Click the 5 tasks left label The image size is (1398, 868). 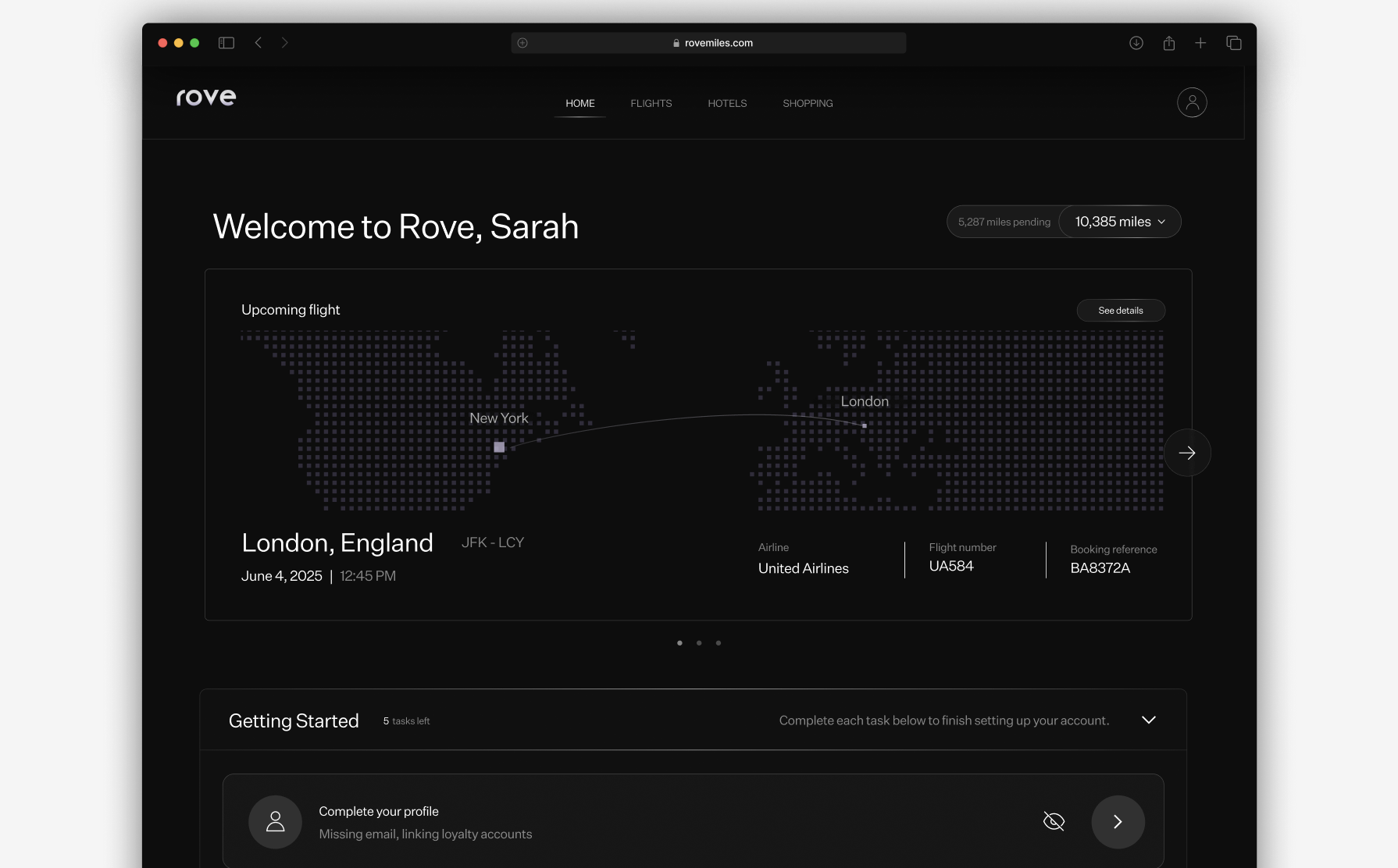(406, 721)
